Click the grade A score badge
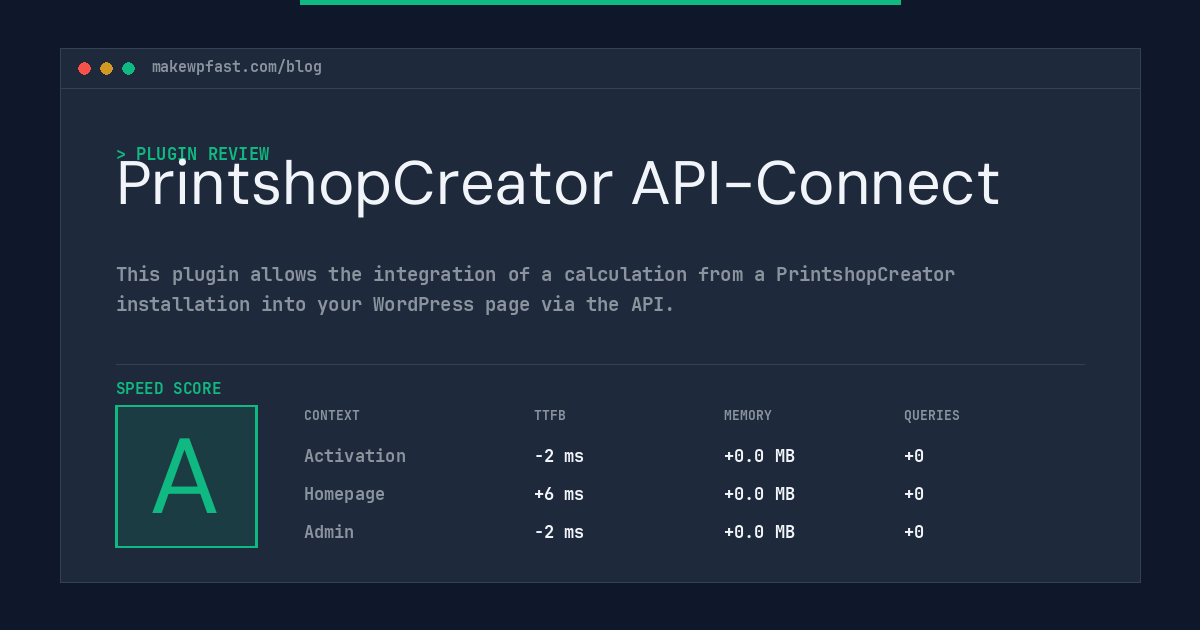The height and width of the screenshot is (630, 1200). pyautogui.click(x=186, y=476)
